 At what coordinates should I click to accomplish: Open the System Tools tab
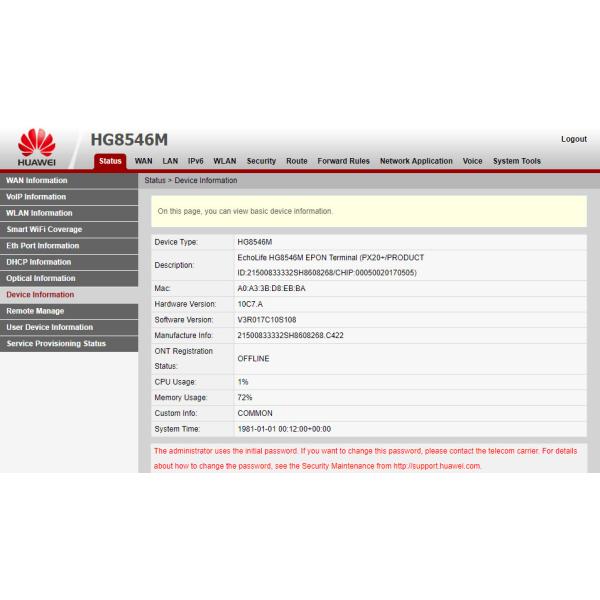coord(517,161)
